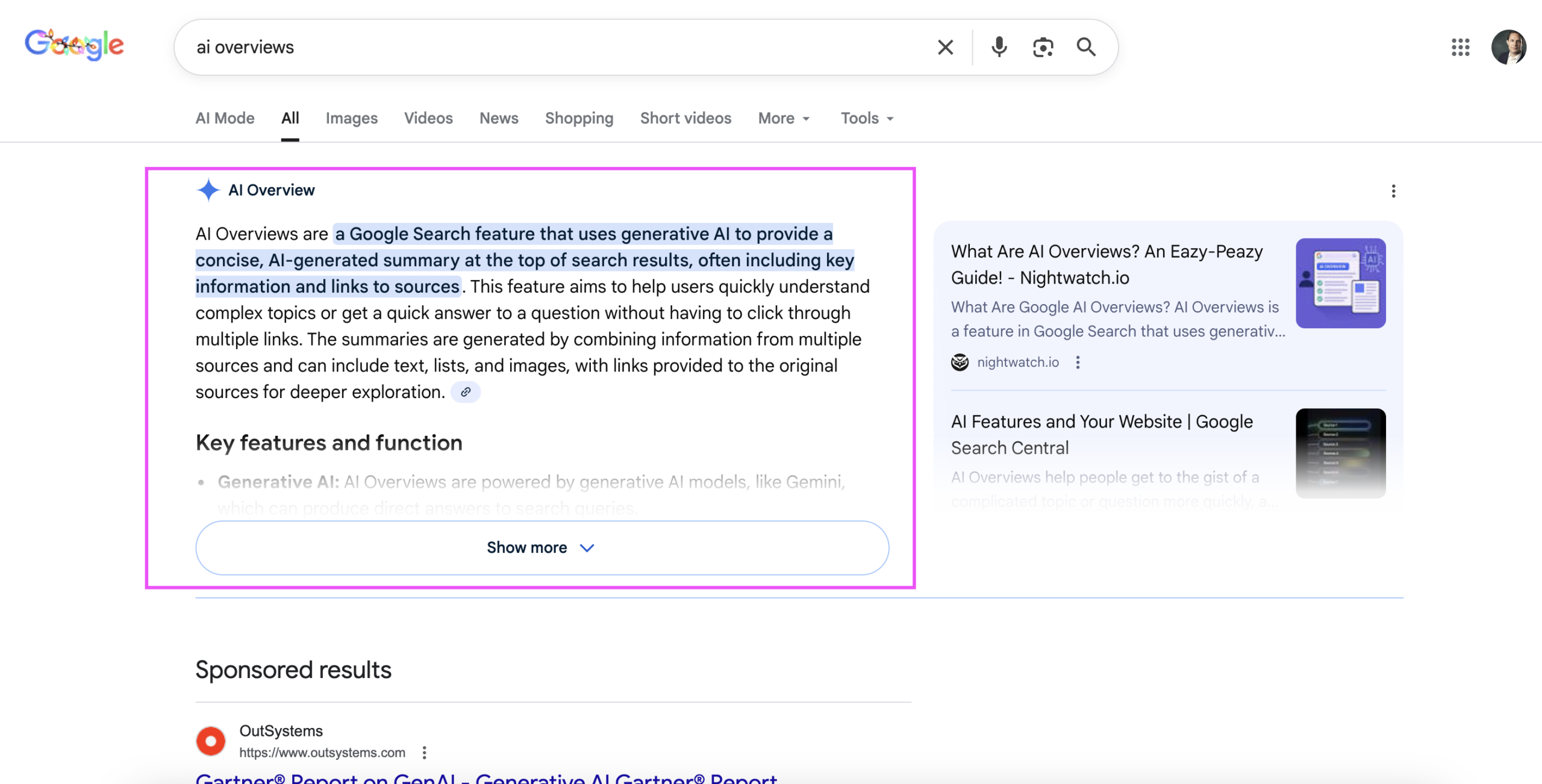Open AI Overview three-dot options menu
This screenshot has width=1542, height=784.
1393,191
